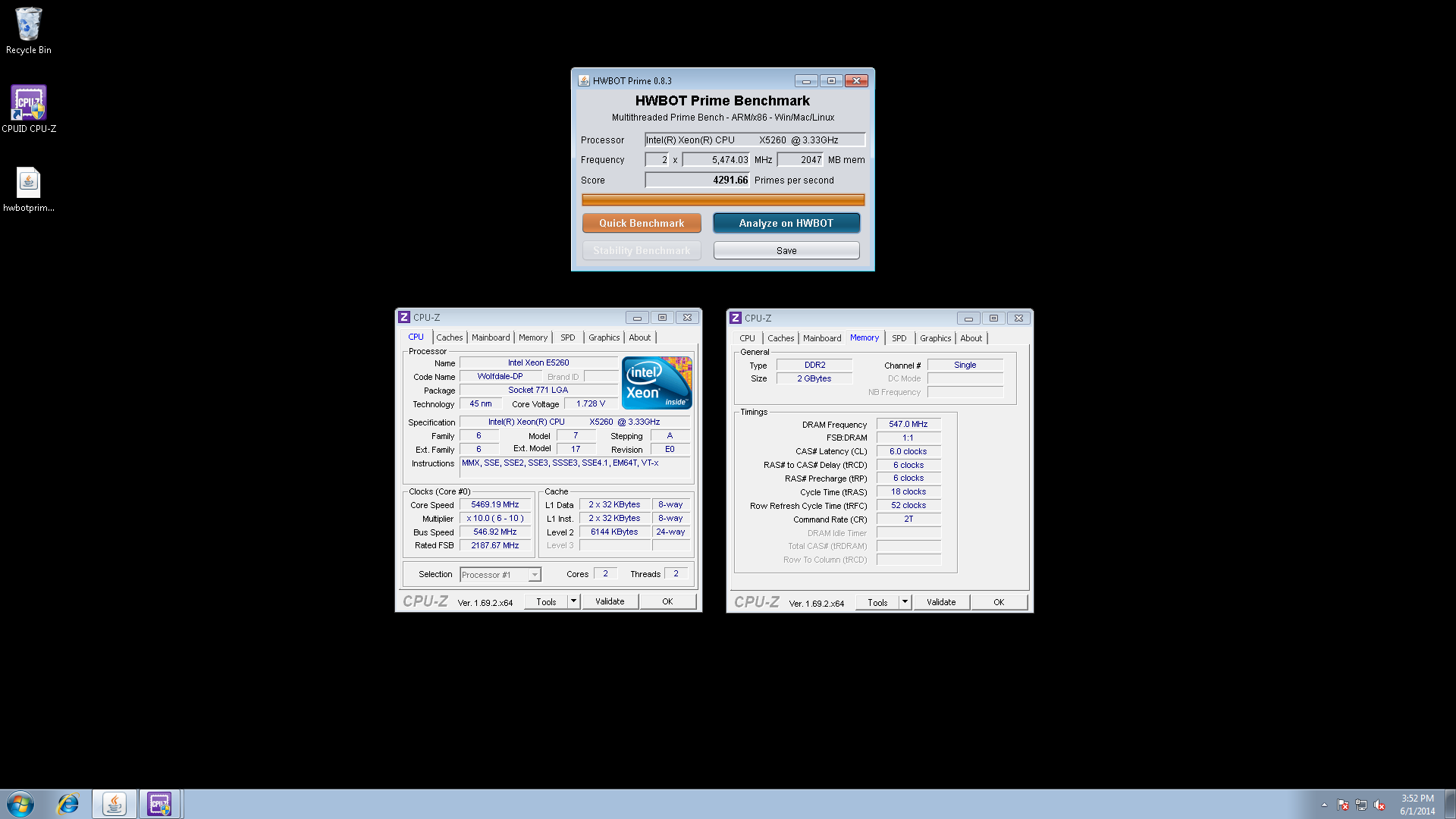Launch Internet Explorer from the taskbar
The image size is (1456, 819).
(68, 804)
